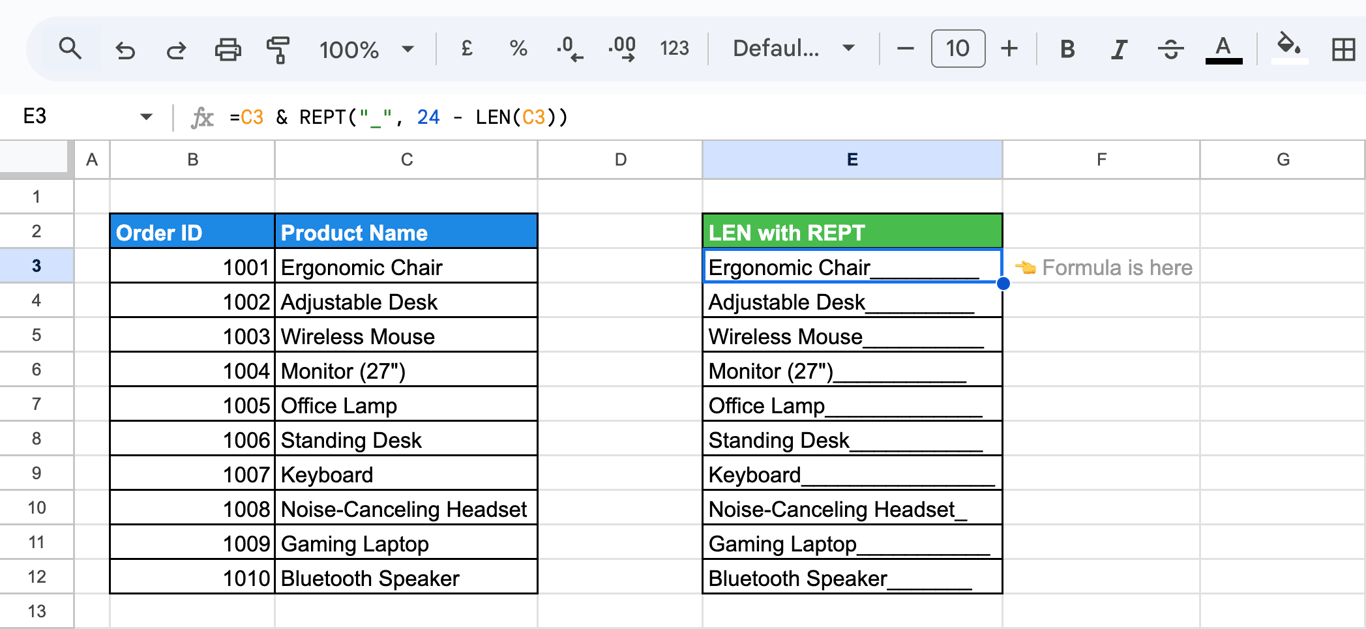Select the Ergonomic Chair cell in column C
Image resolution: width=1366 pixels, height=629 pixels.
406,267
